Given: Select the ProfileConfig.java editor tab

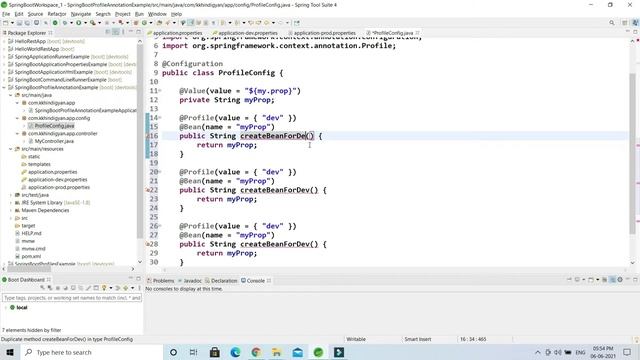Looking at the screenshot, I should click(x=392, y=33).
